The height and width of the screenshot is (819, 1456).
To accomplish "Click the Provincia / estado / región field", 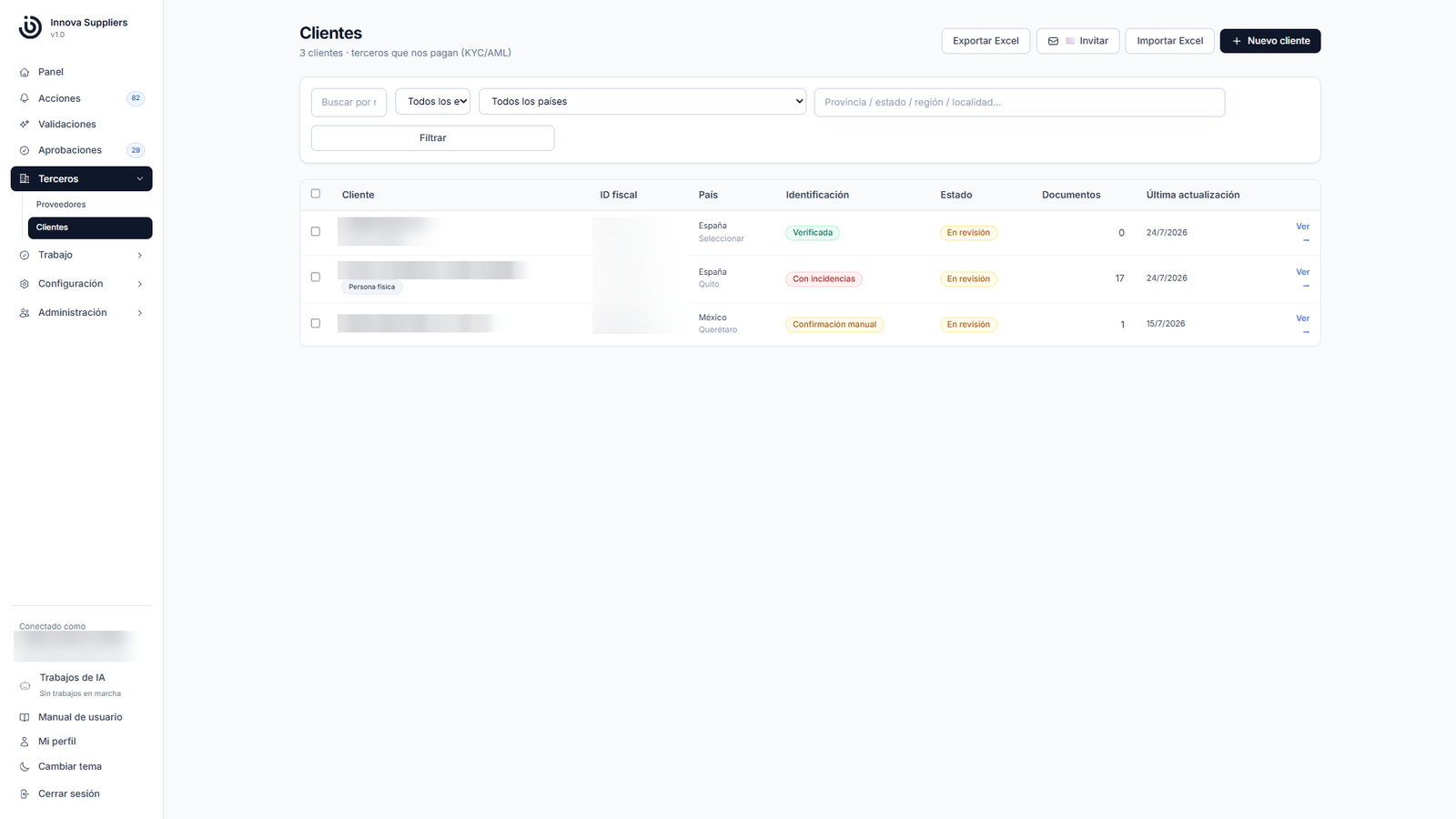I will click(1019, 102).
